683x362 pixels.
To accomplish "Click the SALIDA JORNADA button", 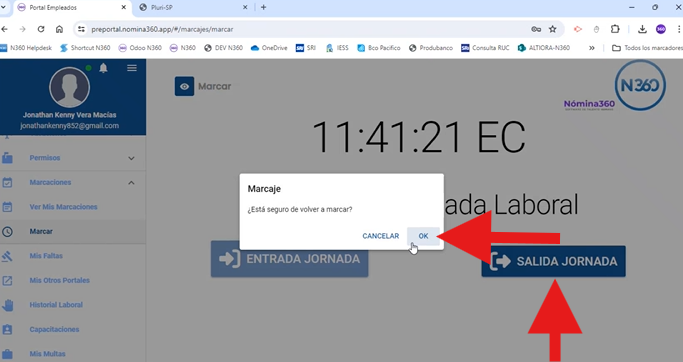I will pyautogui.click(x=553, y=261).
